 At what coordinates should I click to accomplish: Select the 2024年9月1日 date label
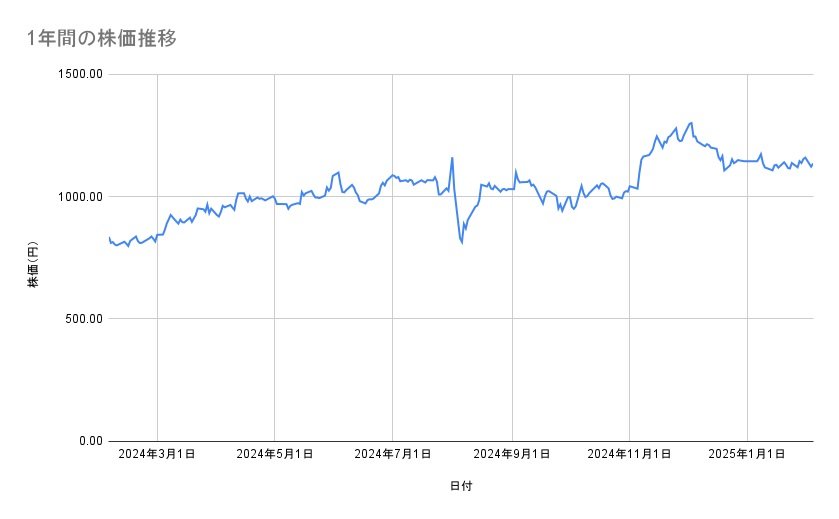click(512, 454)
